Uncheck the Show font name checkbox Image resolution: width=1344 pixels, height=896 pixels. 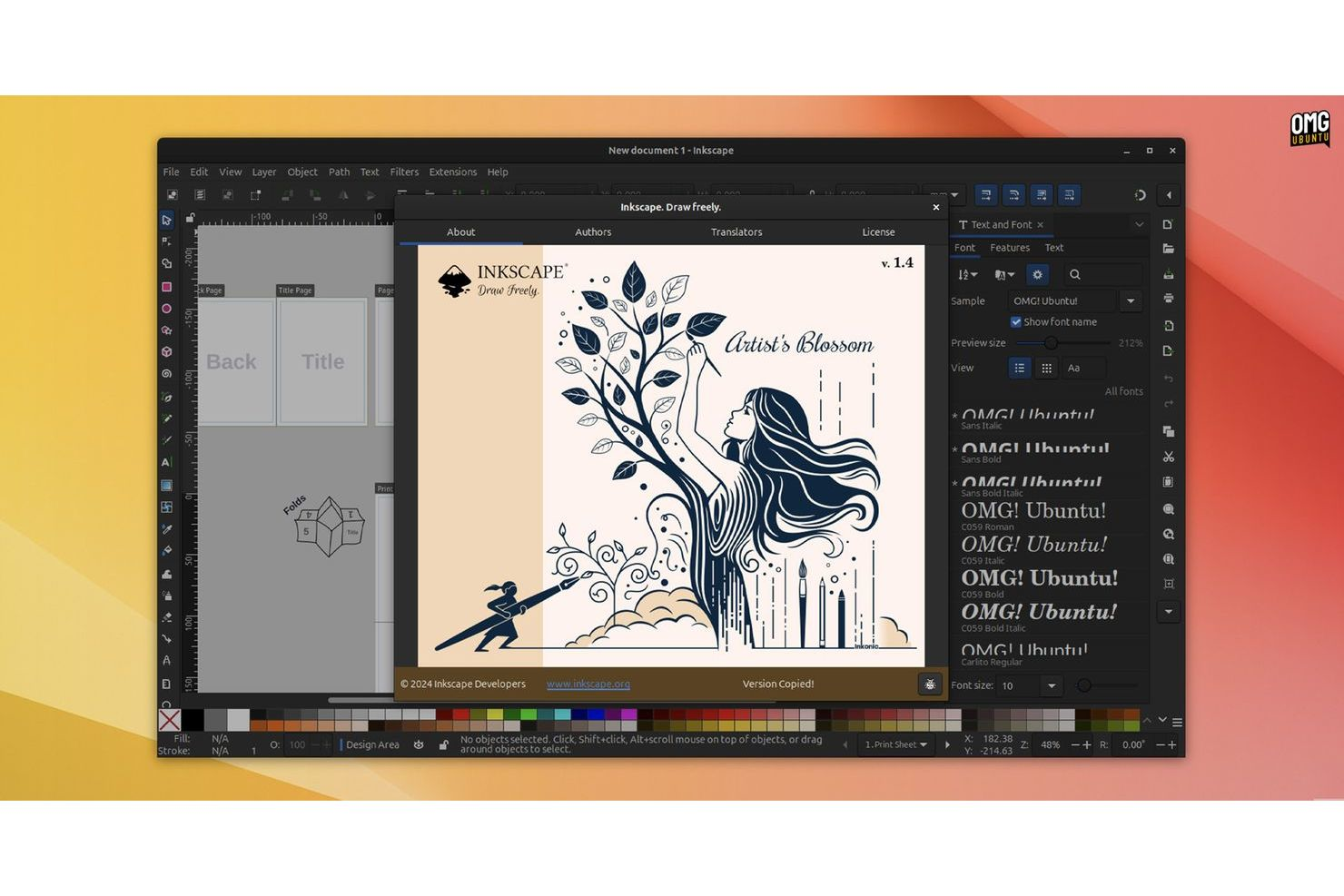point(1016,321)
